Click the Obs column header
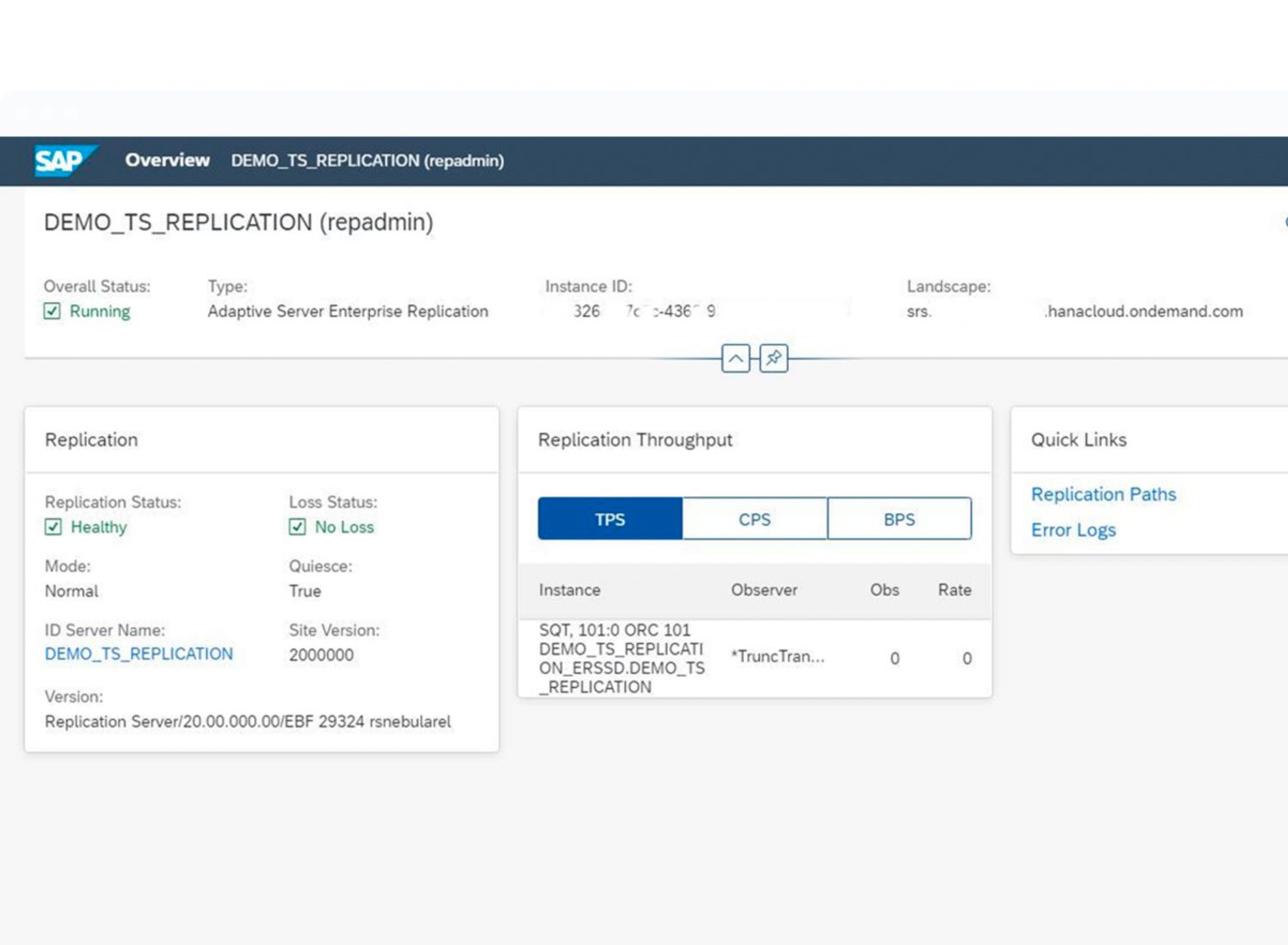The image size is (1288, 945). (x=884, y=590)
